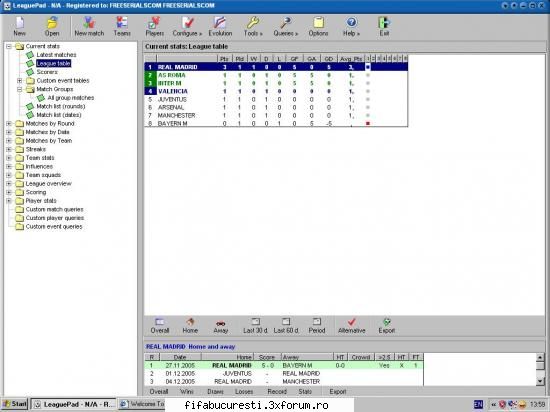Viewport: 550px width, 412px height.
Task: Switch to the Wins tab below
Action: point(187,392)
